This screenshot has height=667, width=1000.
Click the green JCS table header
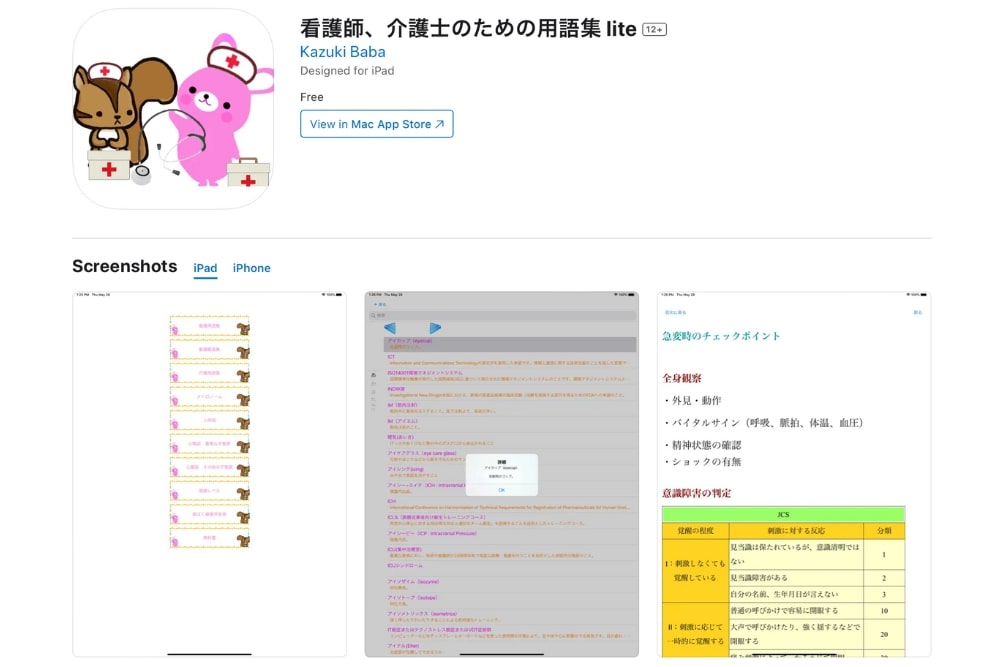click(x=783, y=514)
